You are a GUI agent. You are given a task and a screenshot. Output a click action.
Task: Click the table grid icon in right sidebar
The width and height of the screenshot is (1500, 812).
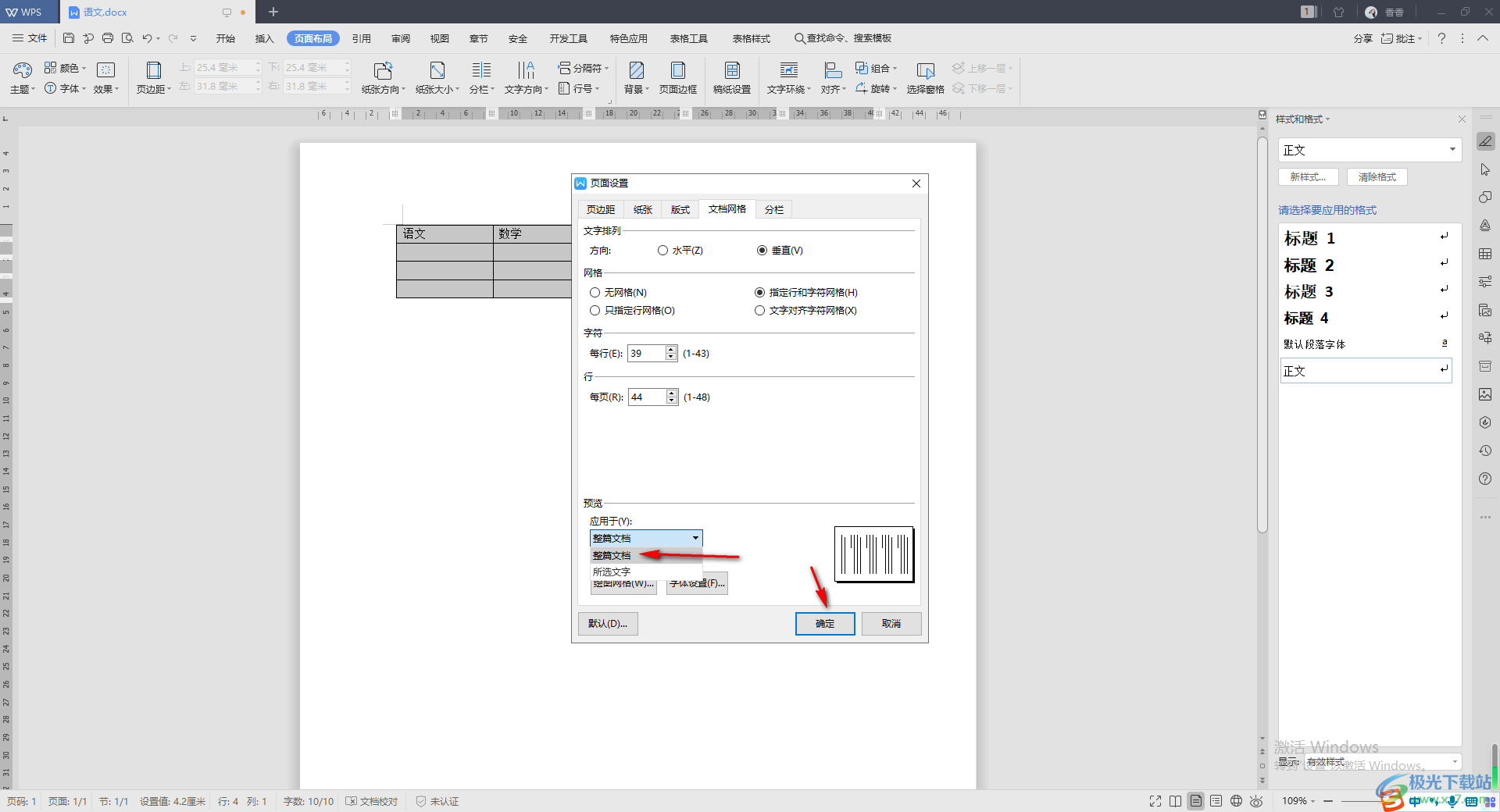point(1485,254)
